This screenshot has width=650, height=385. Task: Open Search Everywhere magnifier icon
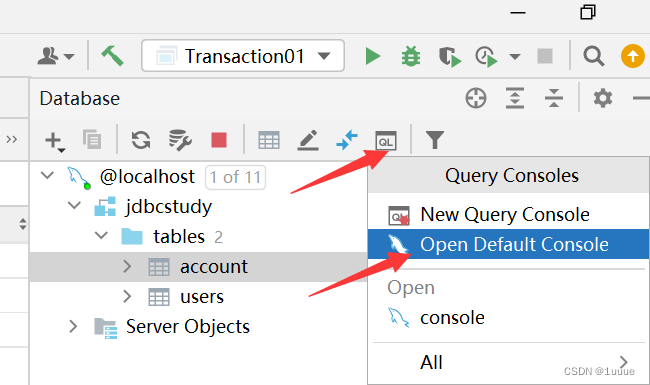(593, 56)
